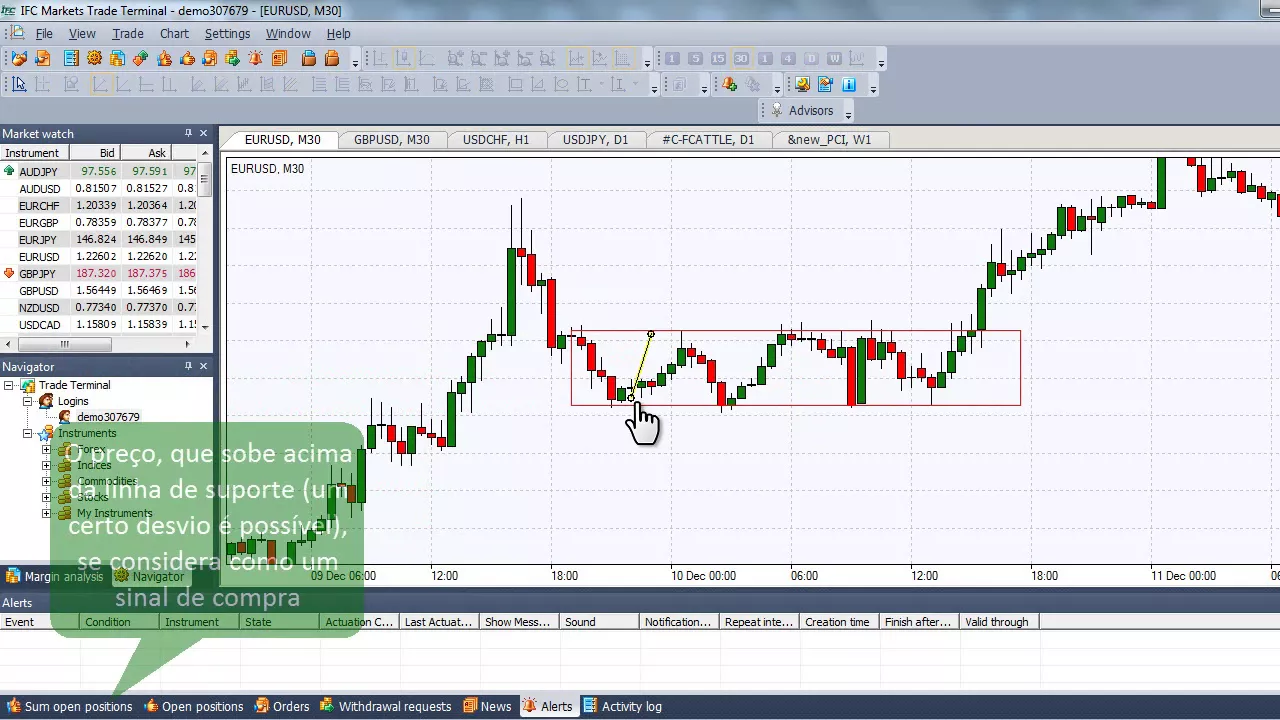Open the drawing toolbar overflow dropdown
The width and height of the screenshot is (1280, 720).
click(x=654, y=88)
